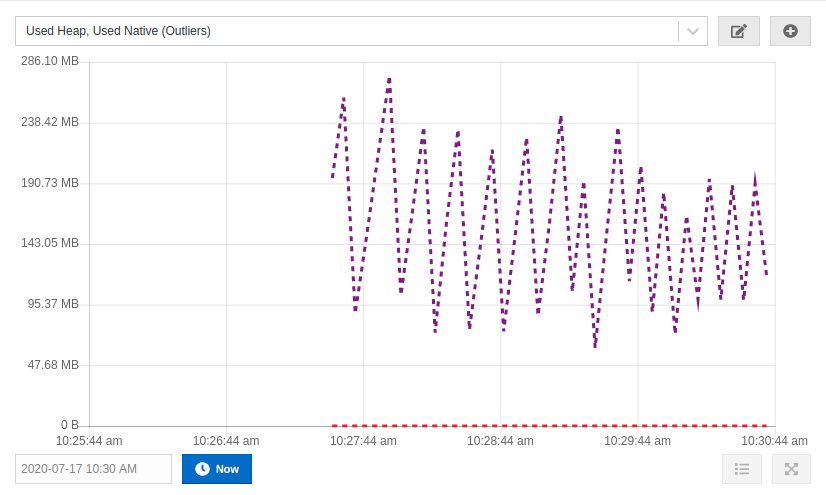The width and height of the screenshot is (826, 495).
Task: Focus the 2020-07-17 10:30 AM date field
Action: pos(94,469)
